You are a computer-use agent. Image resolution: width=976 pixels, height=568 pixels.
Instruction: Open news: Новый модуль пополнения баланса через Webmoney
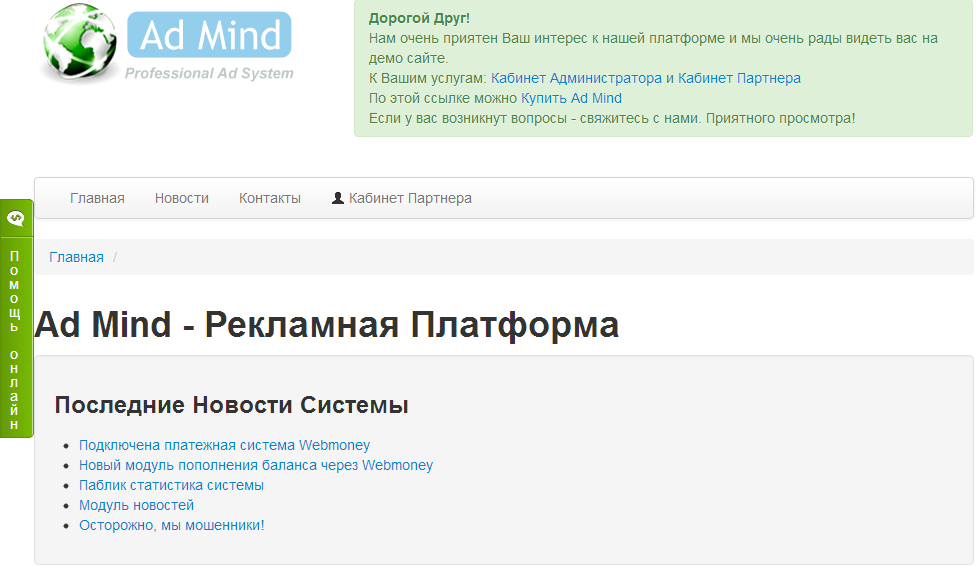[x=256, y=465]
